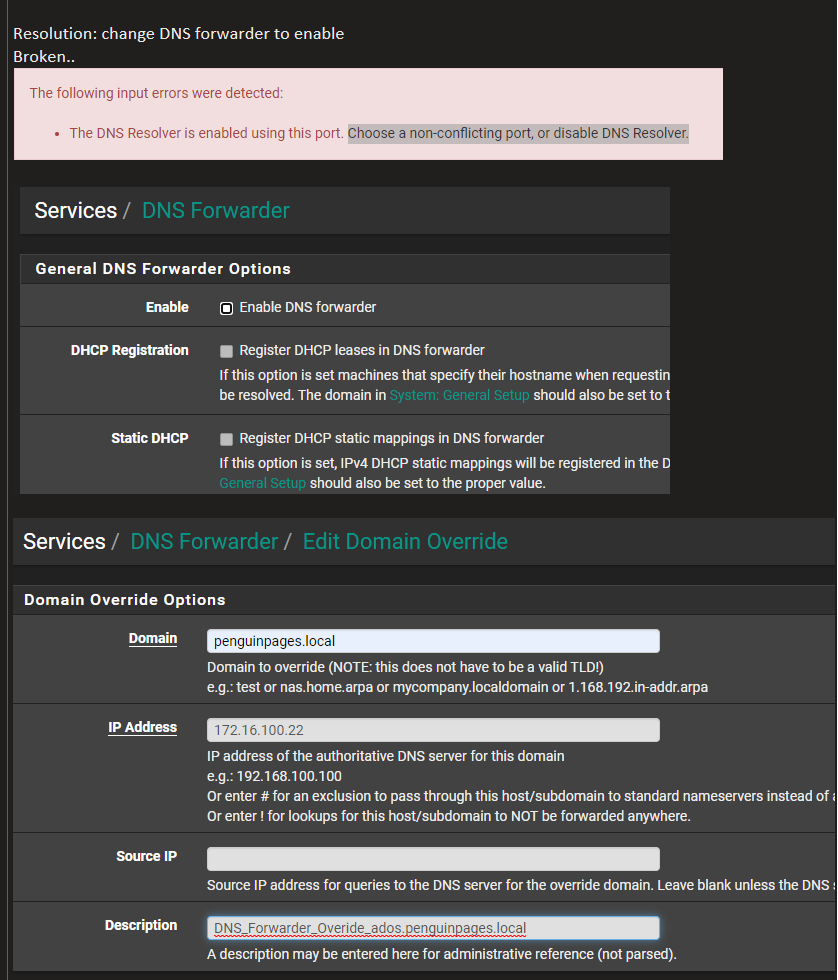Select the 'Source IP' row label
838x980 pixels.
pyautogui.click(x=146, y=856)
